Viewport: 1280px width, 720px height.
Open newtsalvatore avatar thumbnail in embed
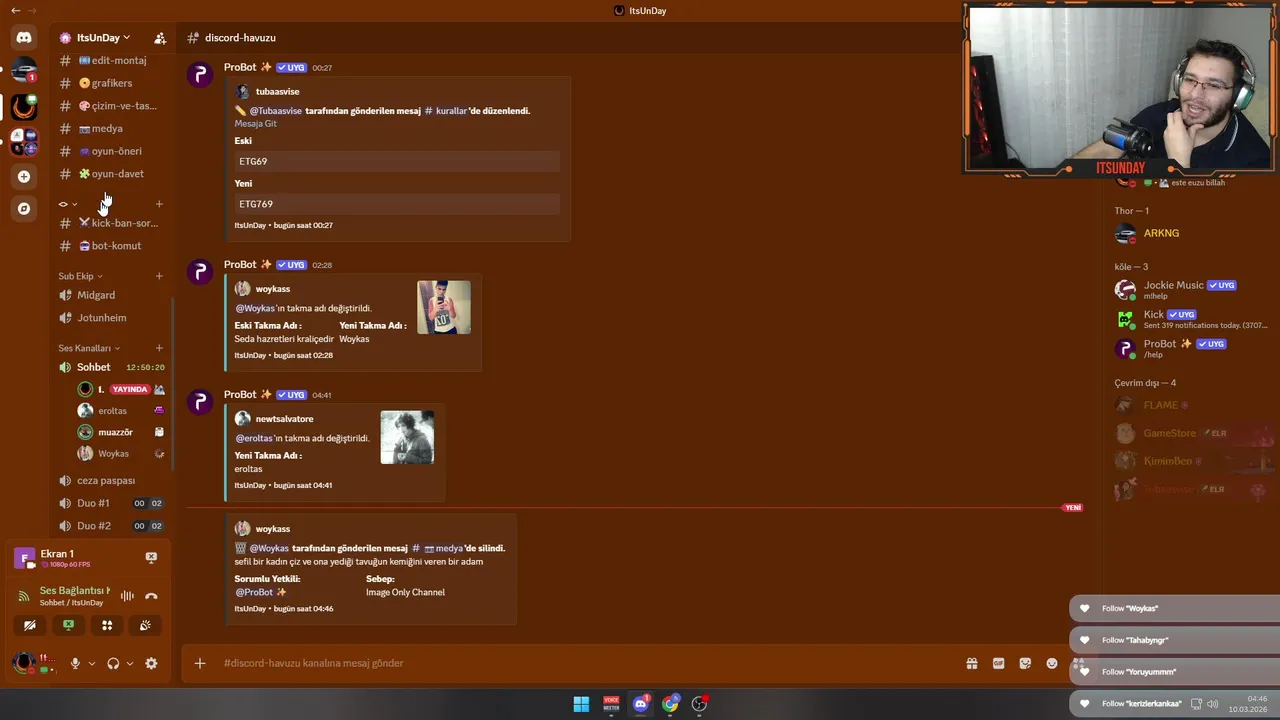(407, 437)
